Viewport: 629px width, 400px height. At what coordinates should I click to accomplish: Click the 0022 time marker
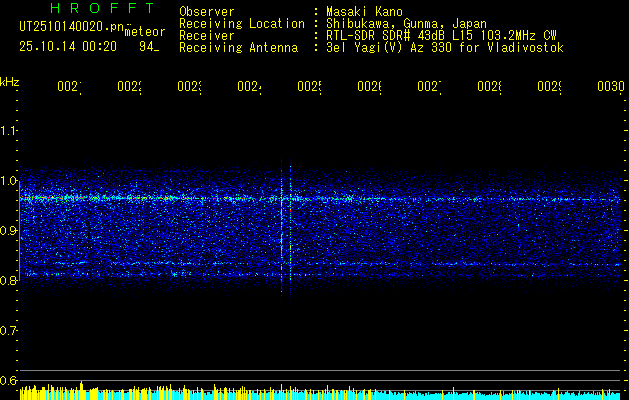(130, 86)
